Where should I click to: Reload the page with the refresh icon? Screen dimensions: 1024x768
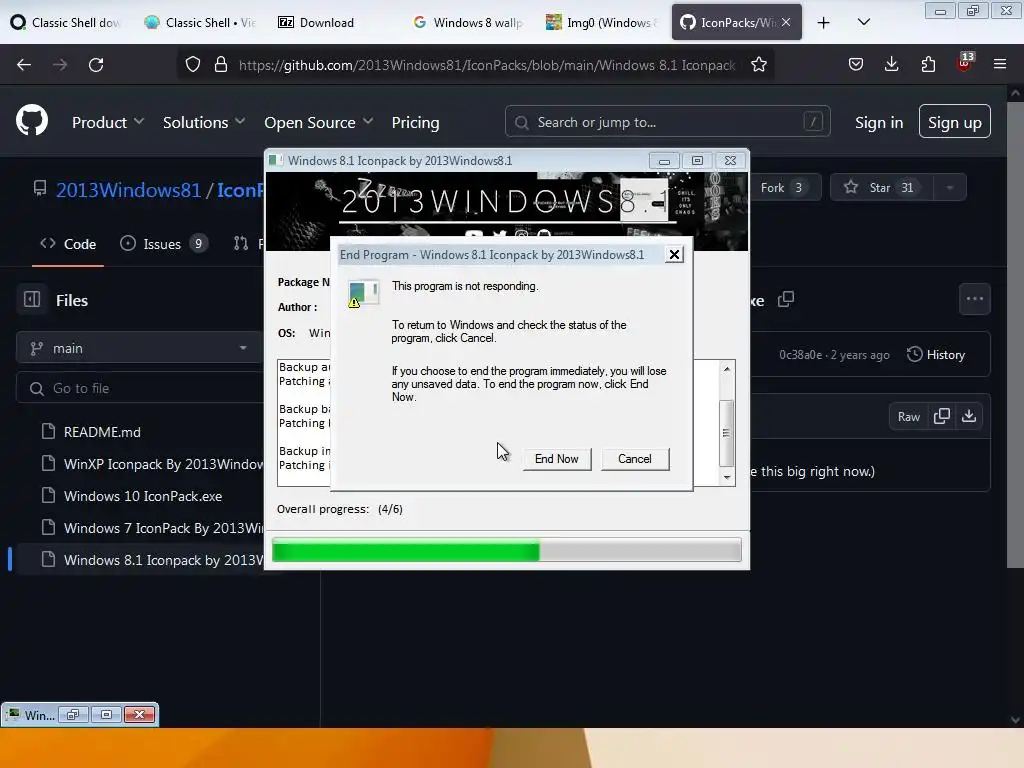[96, 65]
